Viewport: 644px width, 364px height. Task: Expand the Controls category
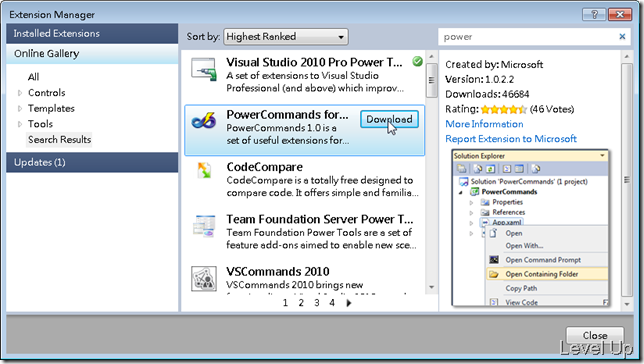coord(20,93)
